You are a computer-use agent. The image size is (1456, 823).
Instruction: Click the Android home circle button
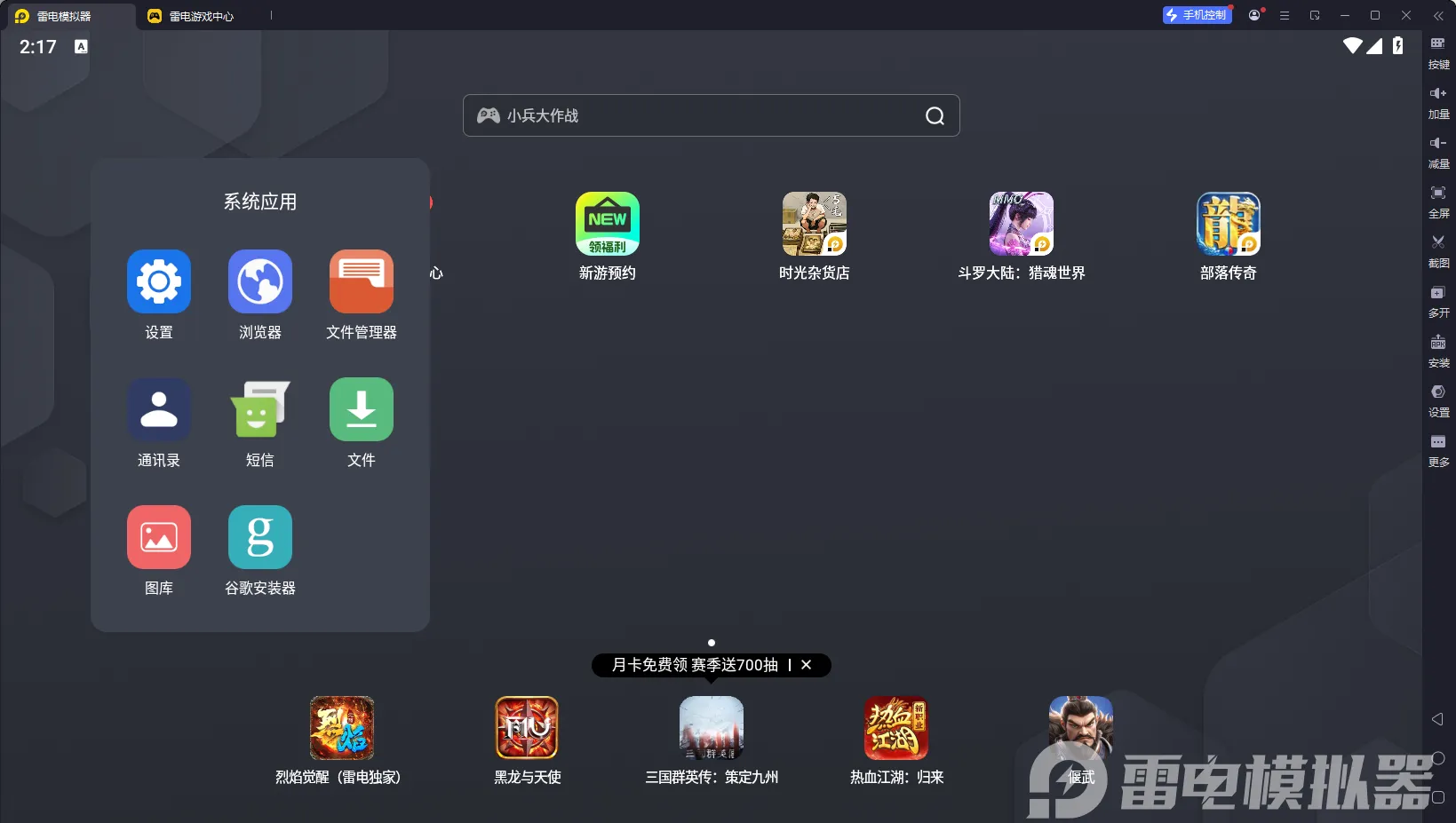[1438, 758]
